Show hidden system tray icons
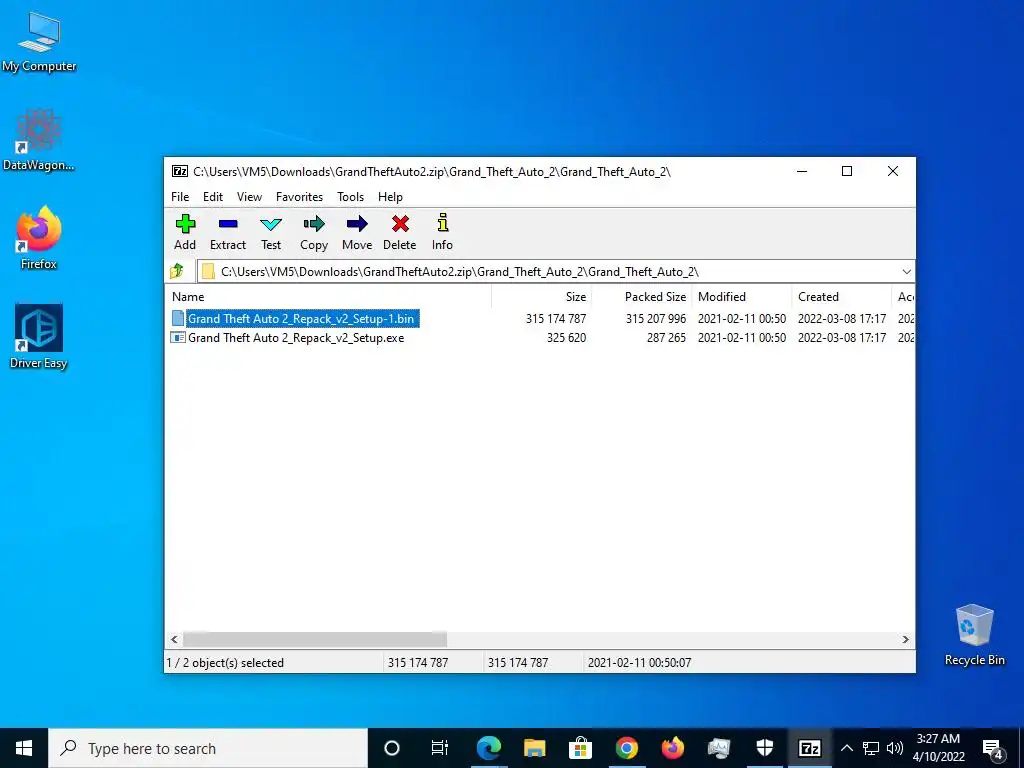The height and width of the screenshot is (768, 1024). tap(846, 748)
